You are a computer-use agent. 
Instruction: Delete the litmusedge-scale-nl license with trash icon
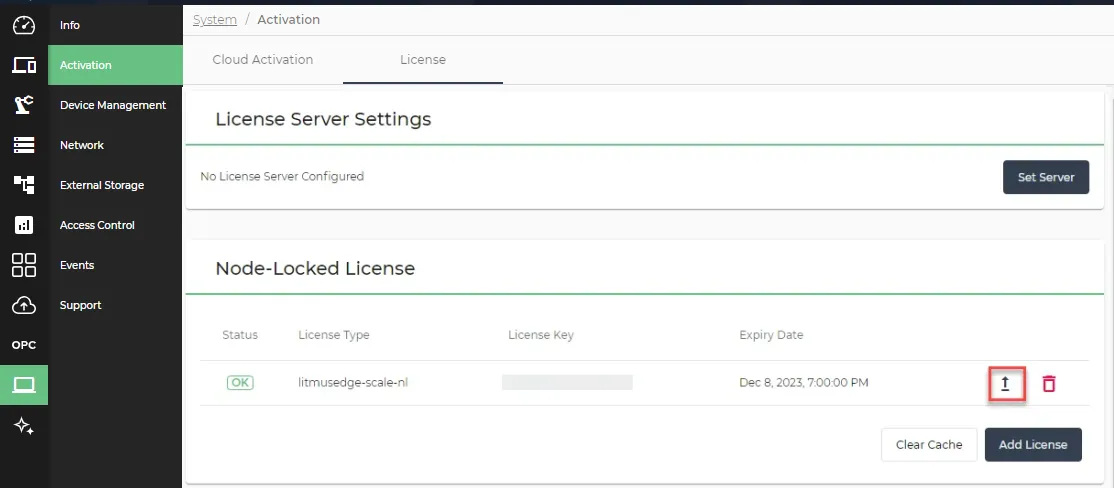(x=1049, y=384)
